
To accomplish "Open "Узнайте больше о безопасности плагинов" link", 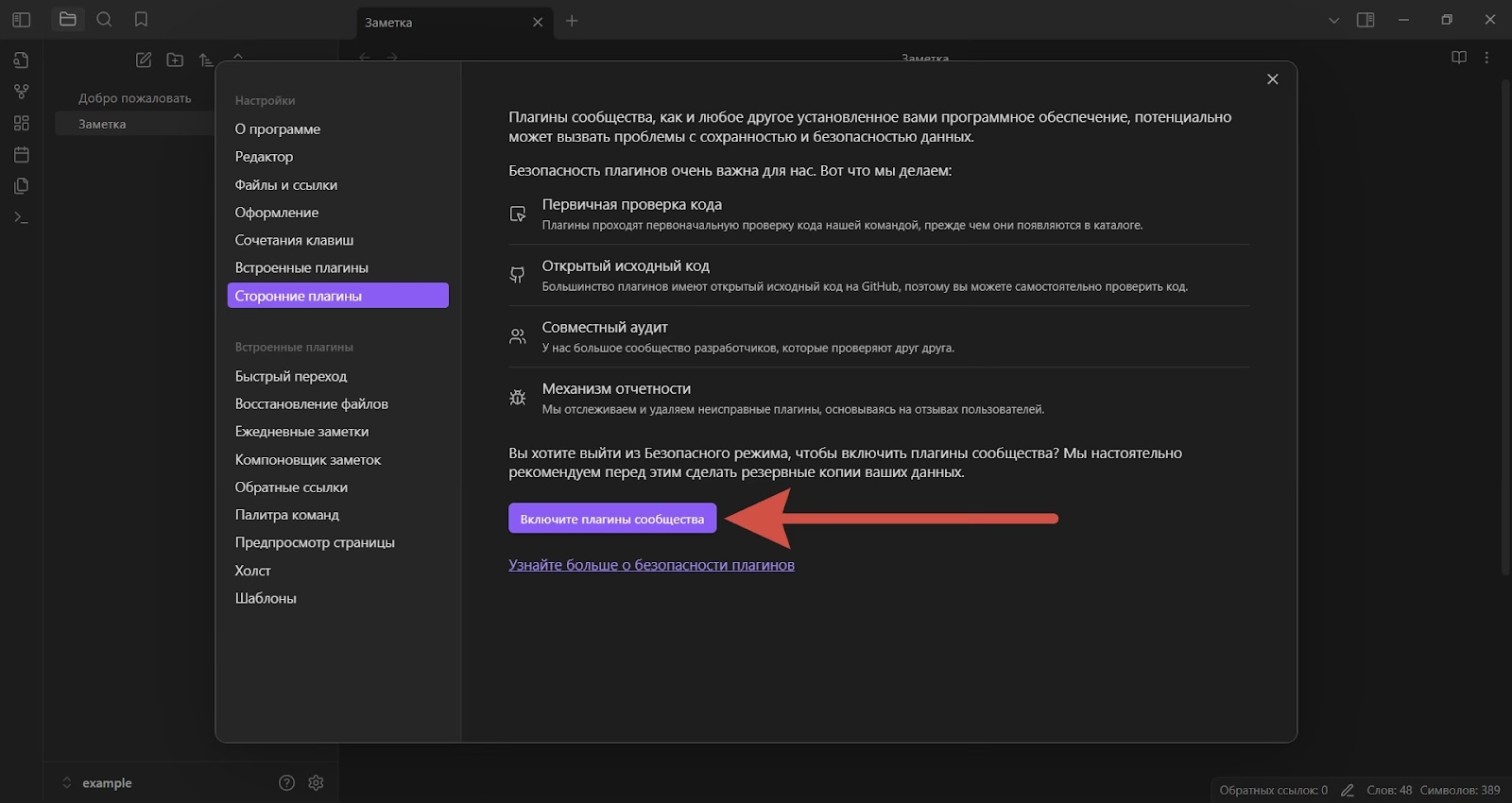I will [651, 565].
